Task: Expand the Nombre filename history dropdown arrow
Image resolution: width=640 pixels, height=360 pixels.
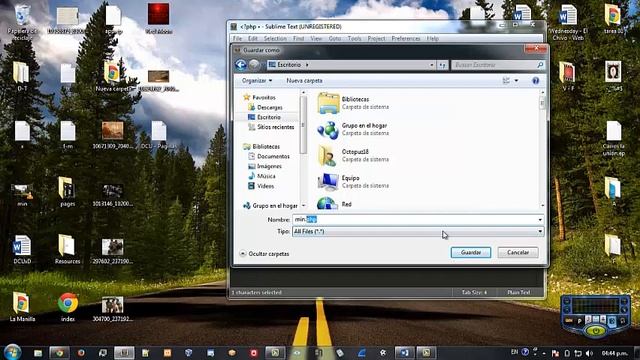Action: [540, 220]
